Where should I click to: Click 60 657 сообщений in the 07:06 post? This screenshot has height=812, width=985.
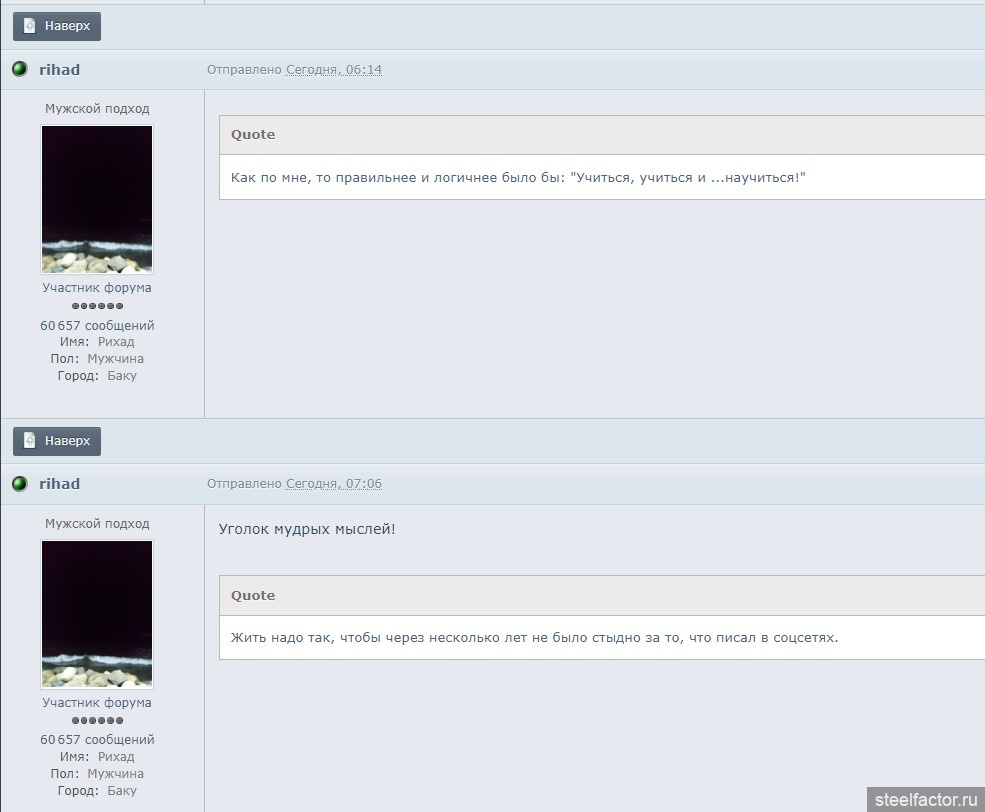pyautogui.click(x=97, y=740)
